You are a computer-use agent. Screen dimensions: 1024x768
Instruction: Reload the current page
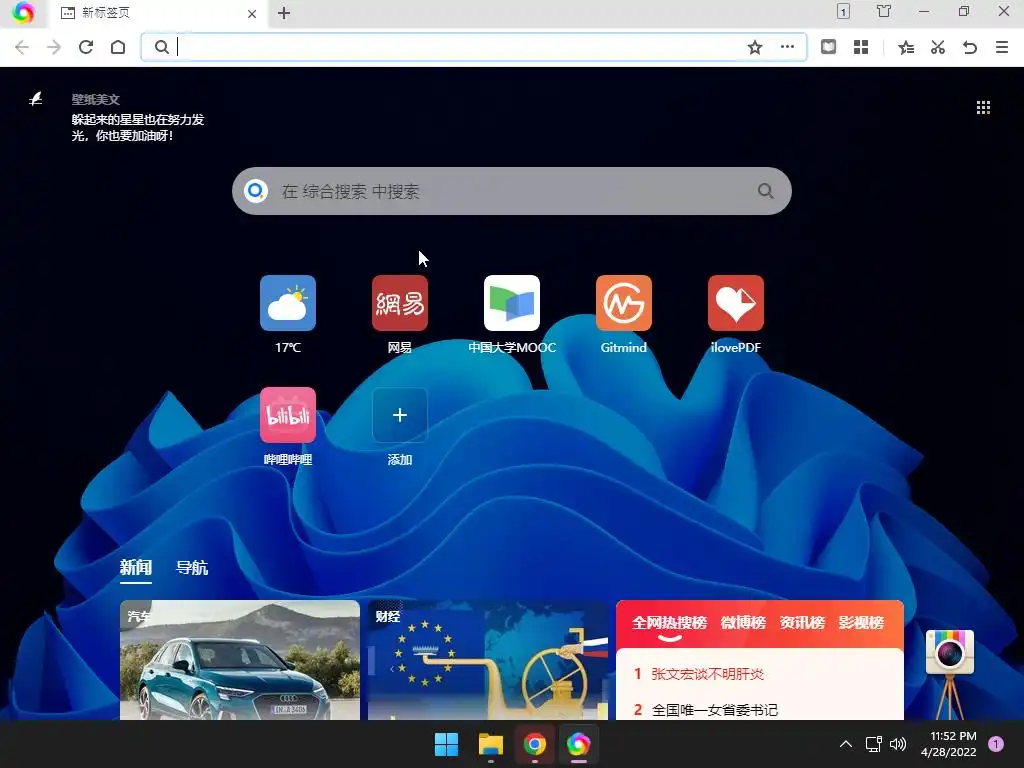(x=86, y=47)
